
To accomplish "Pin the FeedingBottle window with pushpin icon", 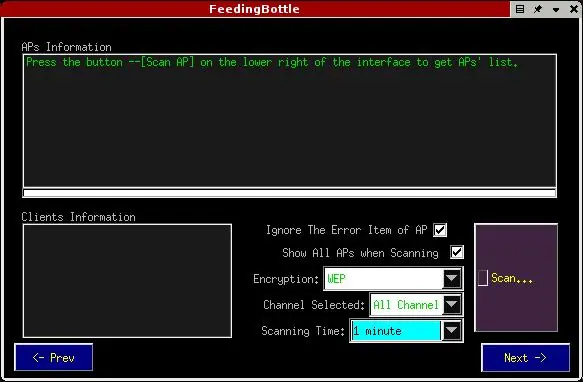I will (538, 9).
